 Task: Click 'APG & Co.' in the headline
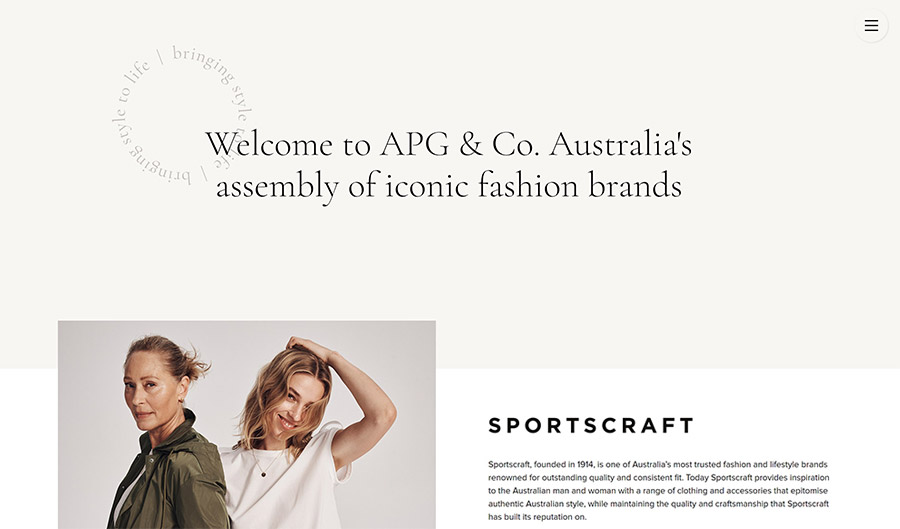click(460, 143)
